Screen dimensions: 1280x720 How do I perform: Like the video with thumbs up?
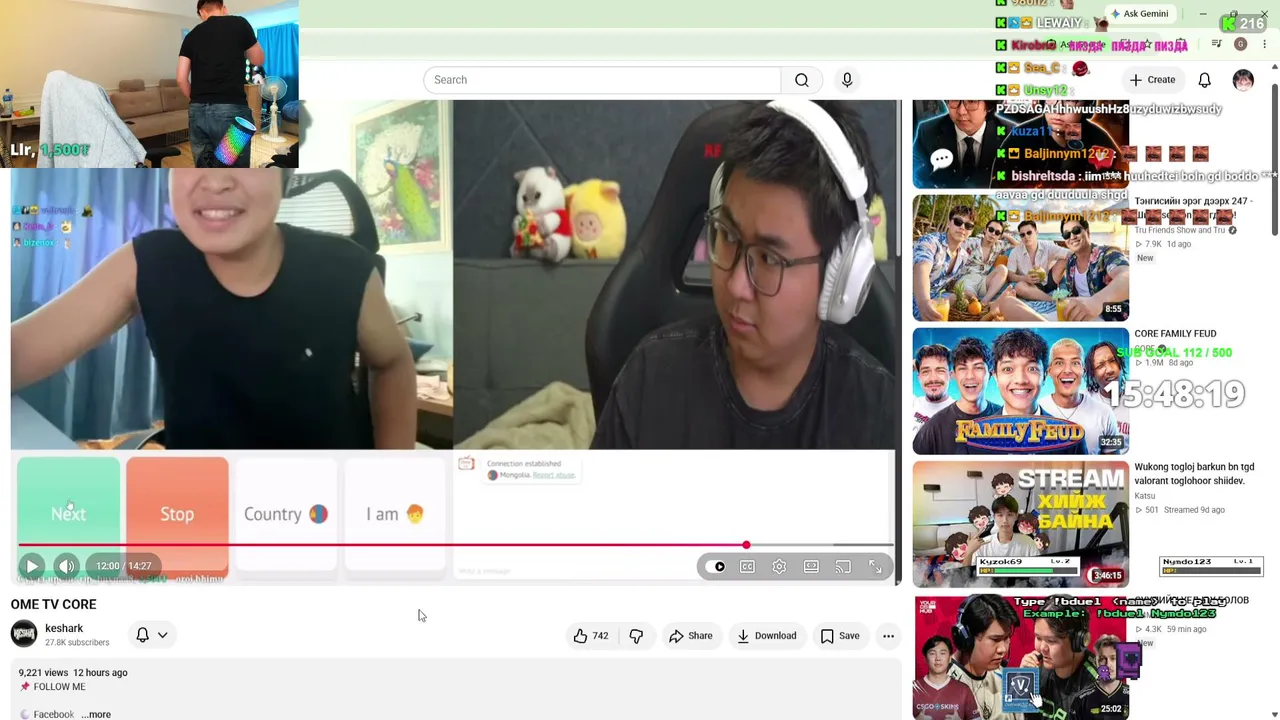pos(590,636)
